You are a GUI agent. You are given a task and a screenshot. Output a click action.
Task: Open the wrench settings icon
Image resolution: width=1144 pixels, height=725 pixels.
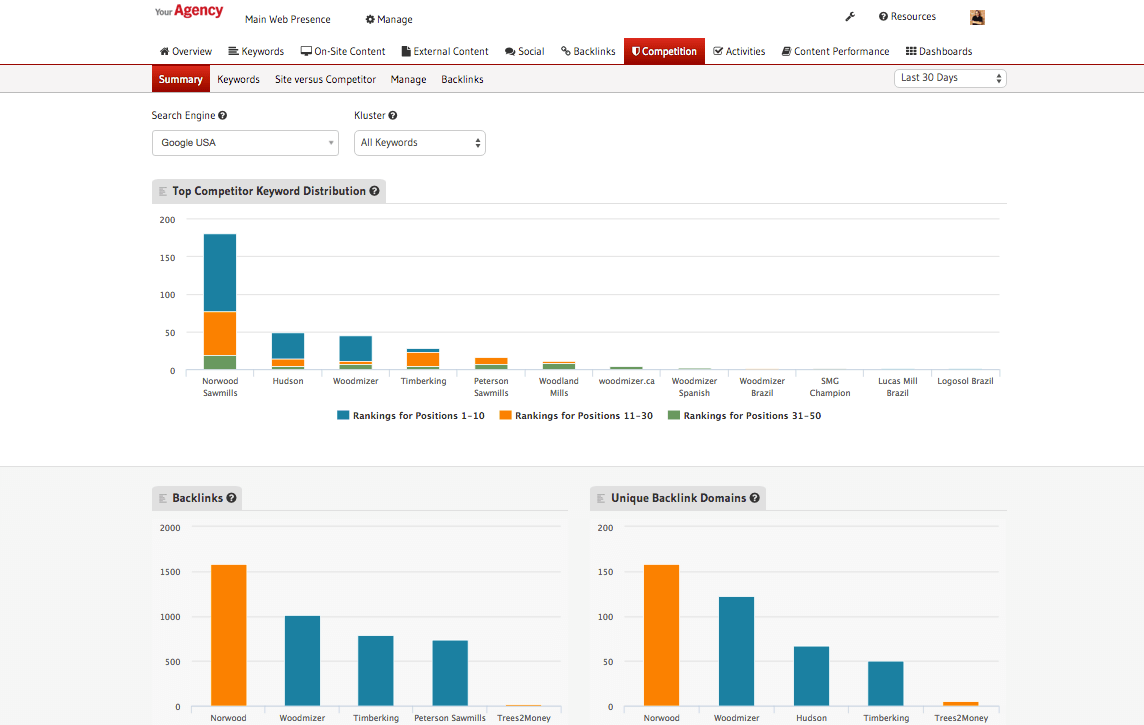pos(850,16)
